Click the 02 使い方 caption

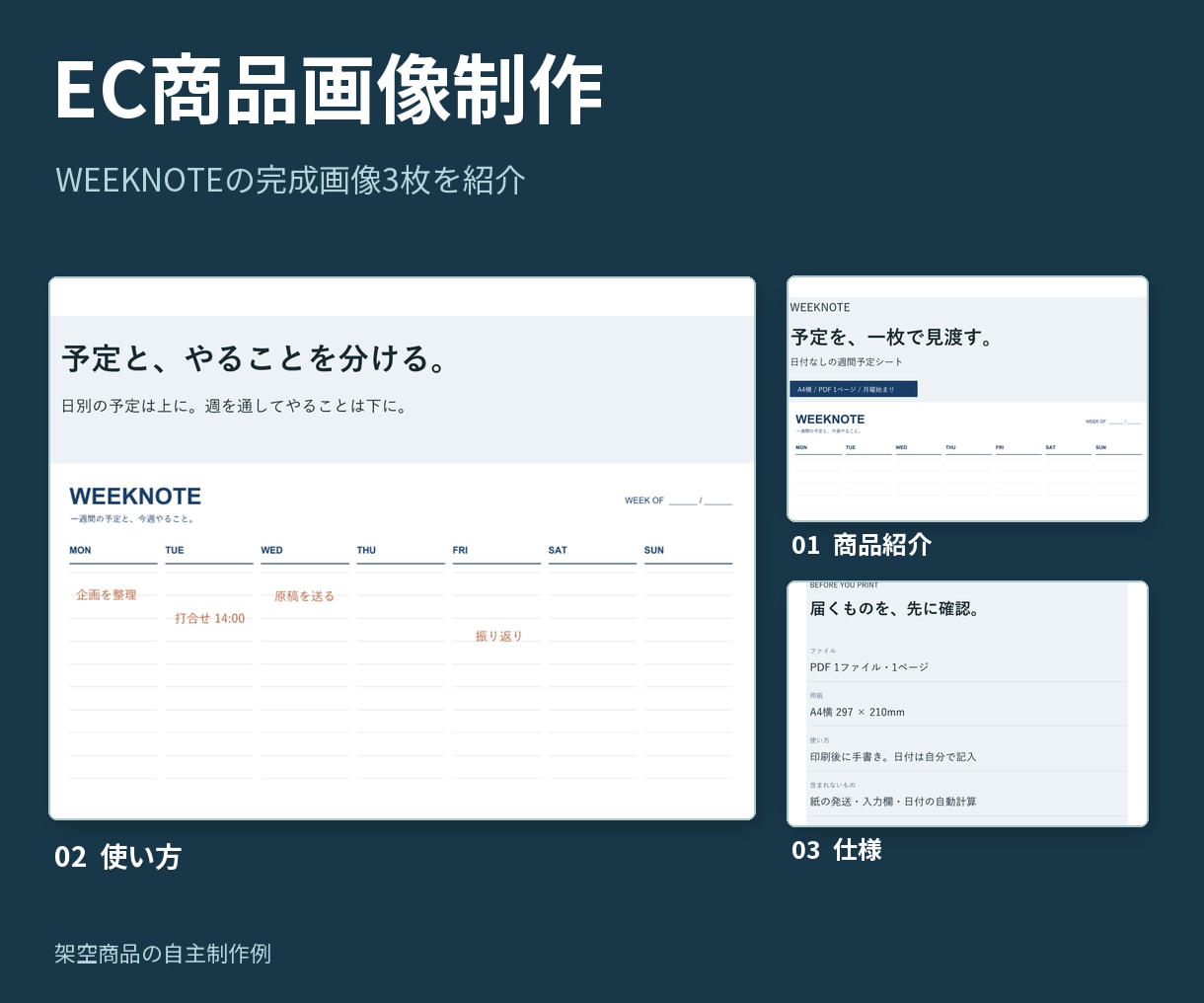tap(118, 857)
